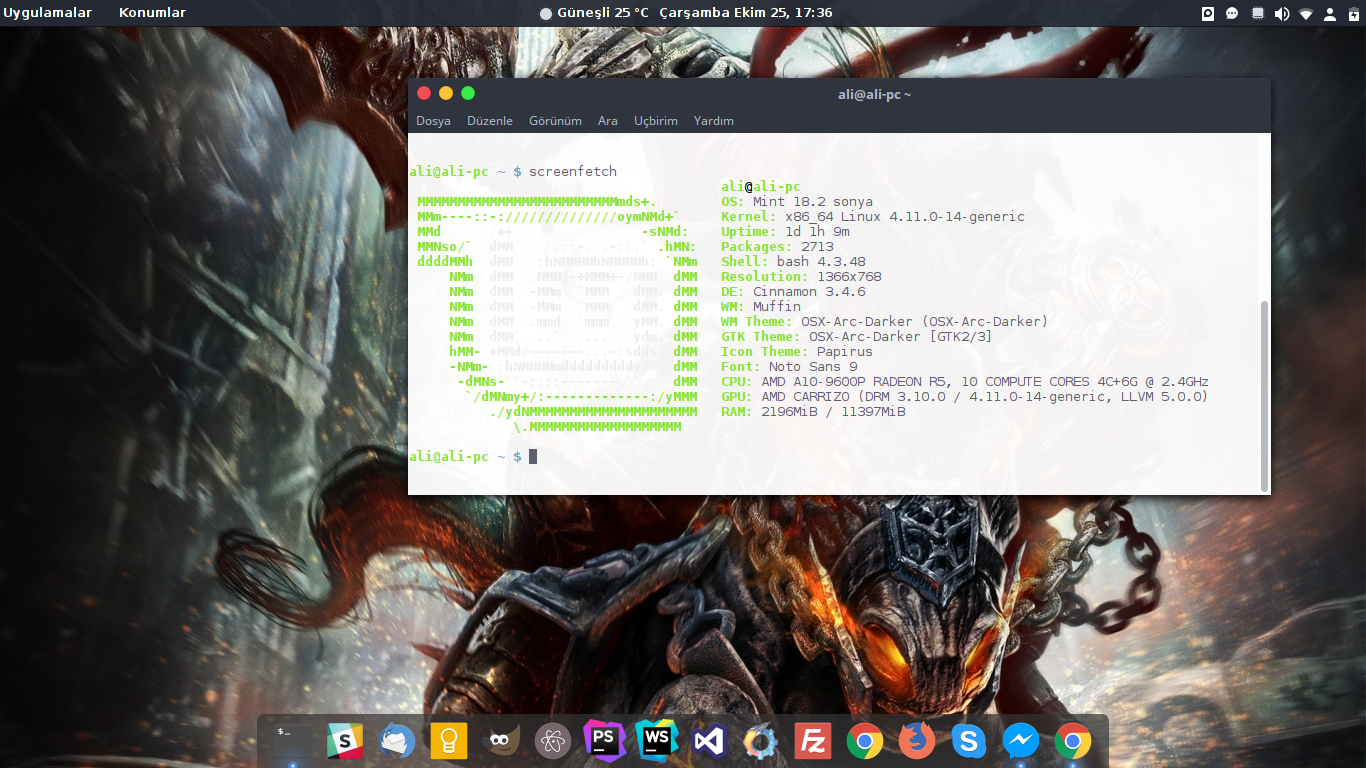Launch Atom editor from the dock
This screenshot has width=1366, height=768.
point(553,741)
